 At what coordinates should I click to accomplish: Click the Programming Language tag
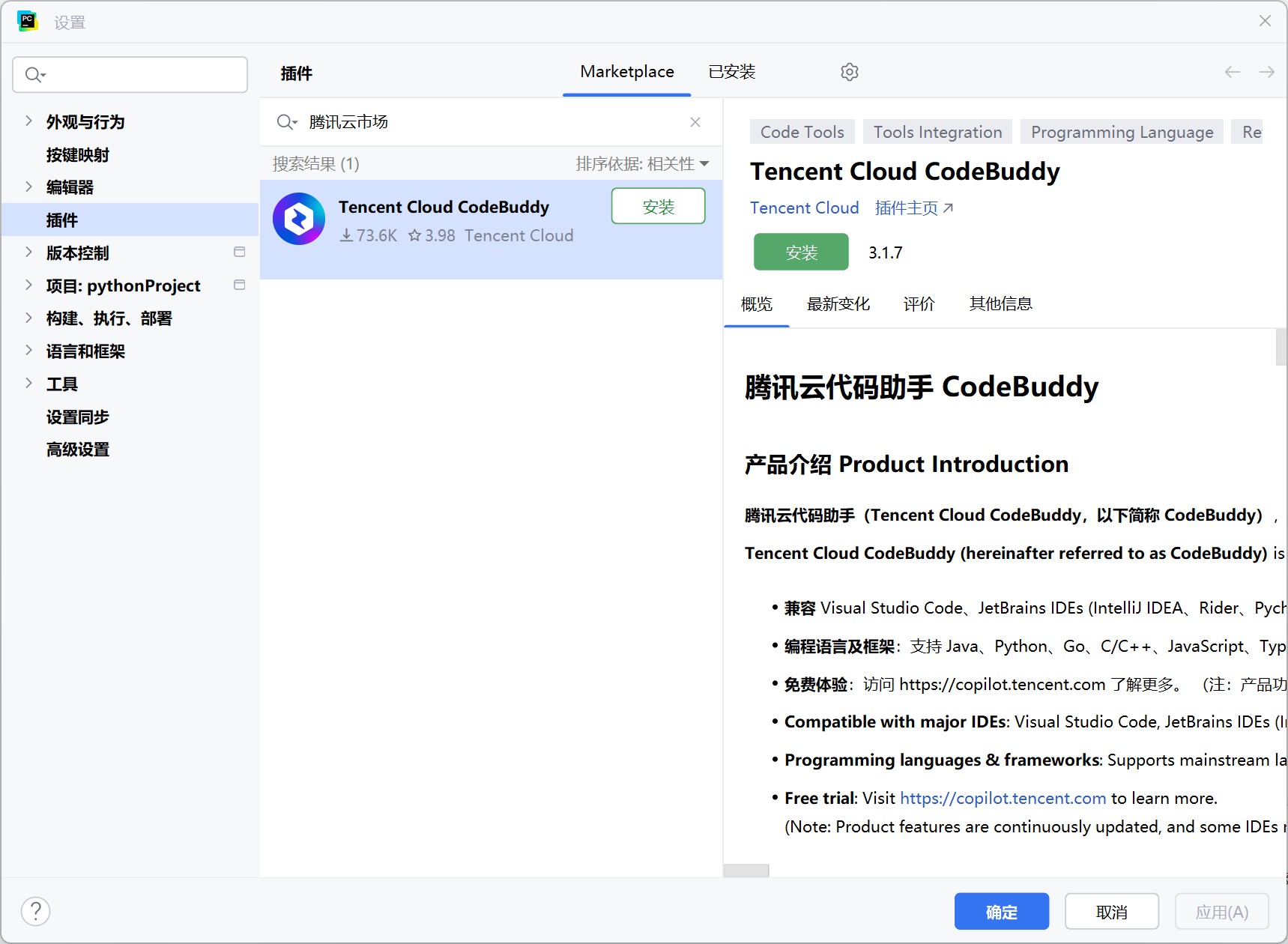pos(1122,132)
